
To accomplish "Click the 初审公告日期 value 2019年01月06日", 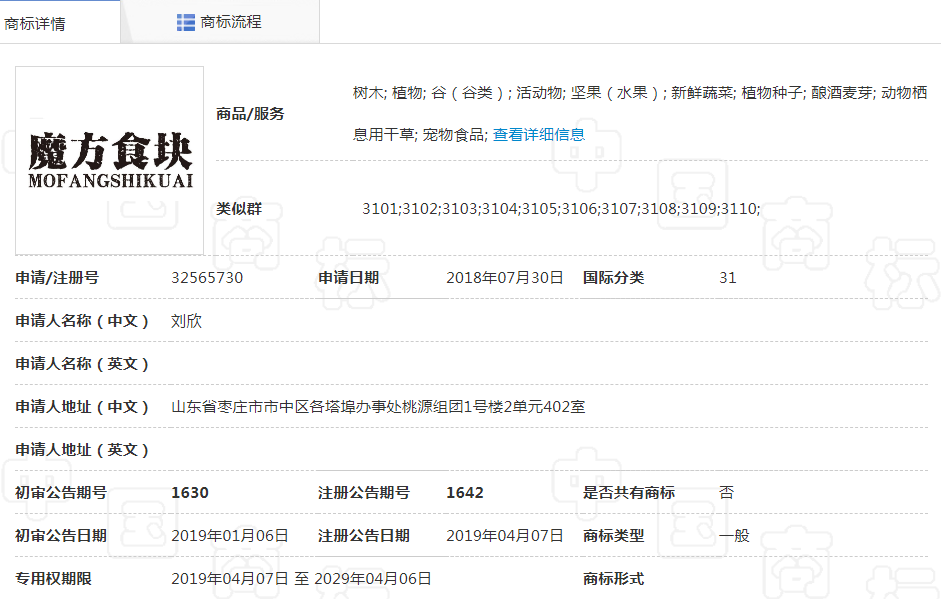I will [230, 536].
